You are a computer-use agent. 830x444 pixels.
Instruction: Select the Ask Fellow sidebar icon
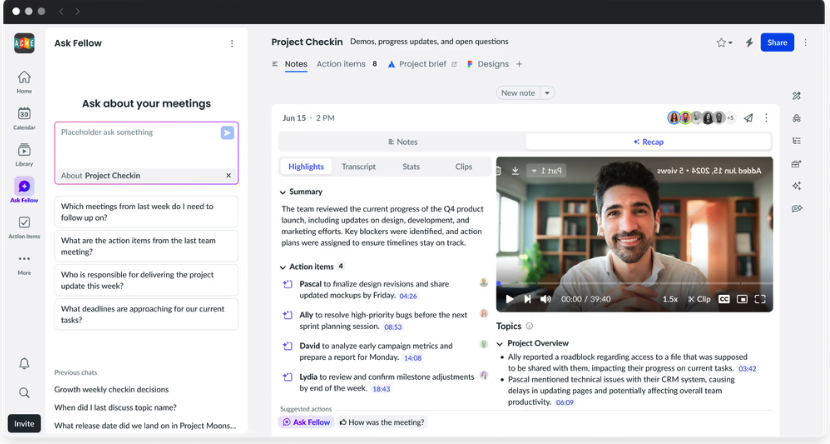click(24, 191)
